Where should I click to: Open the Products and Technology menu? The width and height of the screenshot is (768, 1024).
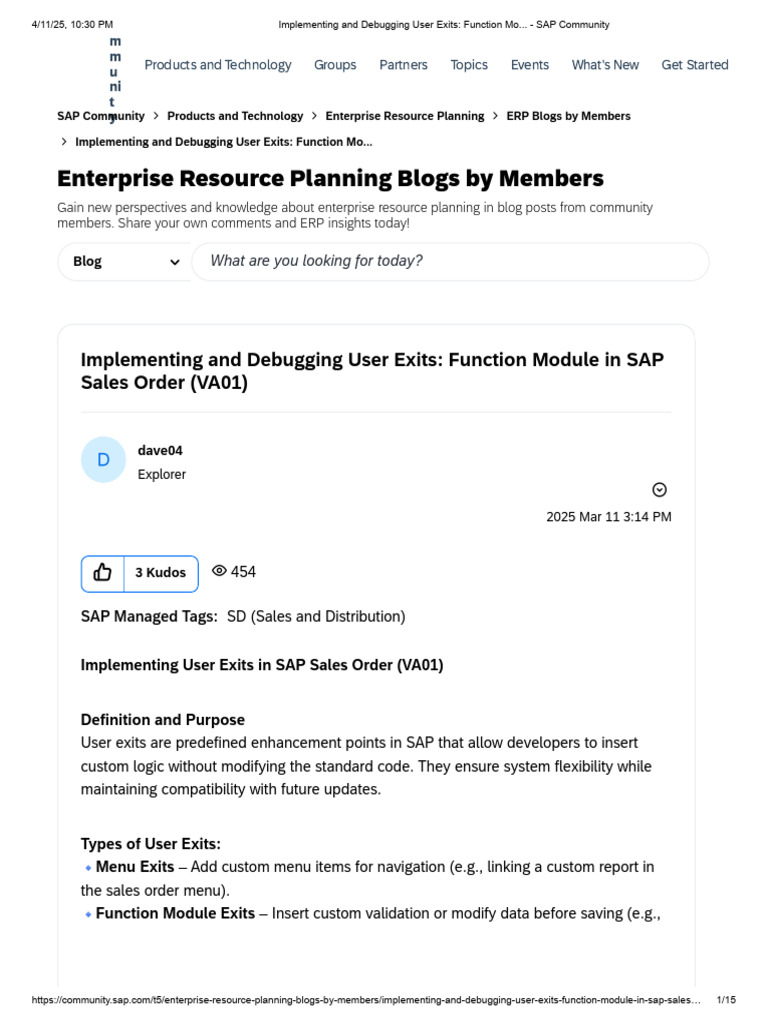click(218, 65)
